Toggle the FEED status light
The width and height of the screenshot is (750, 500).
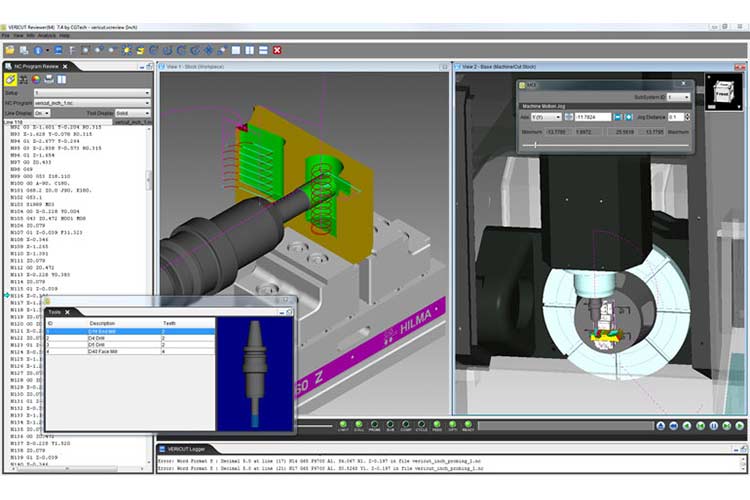point(437,424)
